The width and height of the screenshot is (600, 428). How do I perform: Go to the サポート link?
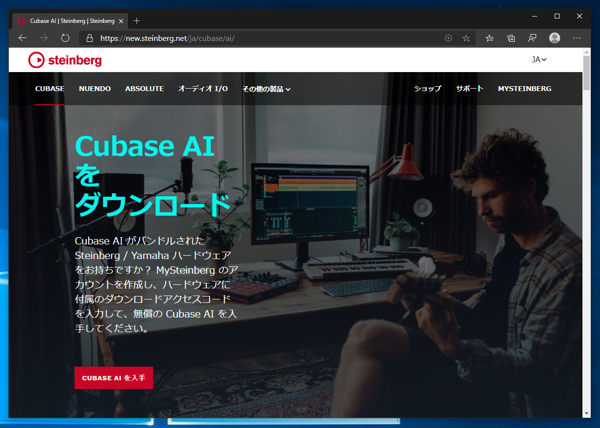(x=470, y=89)
